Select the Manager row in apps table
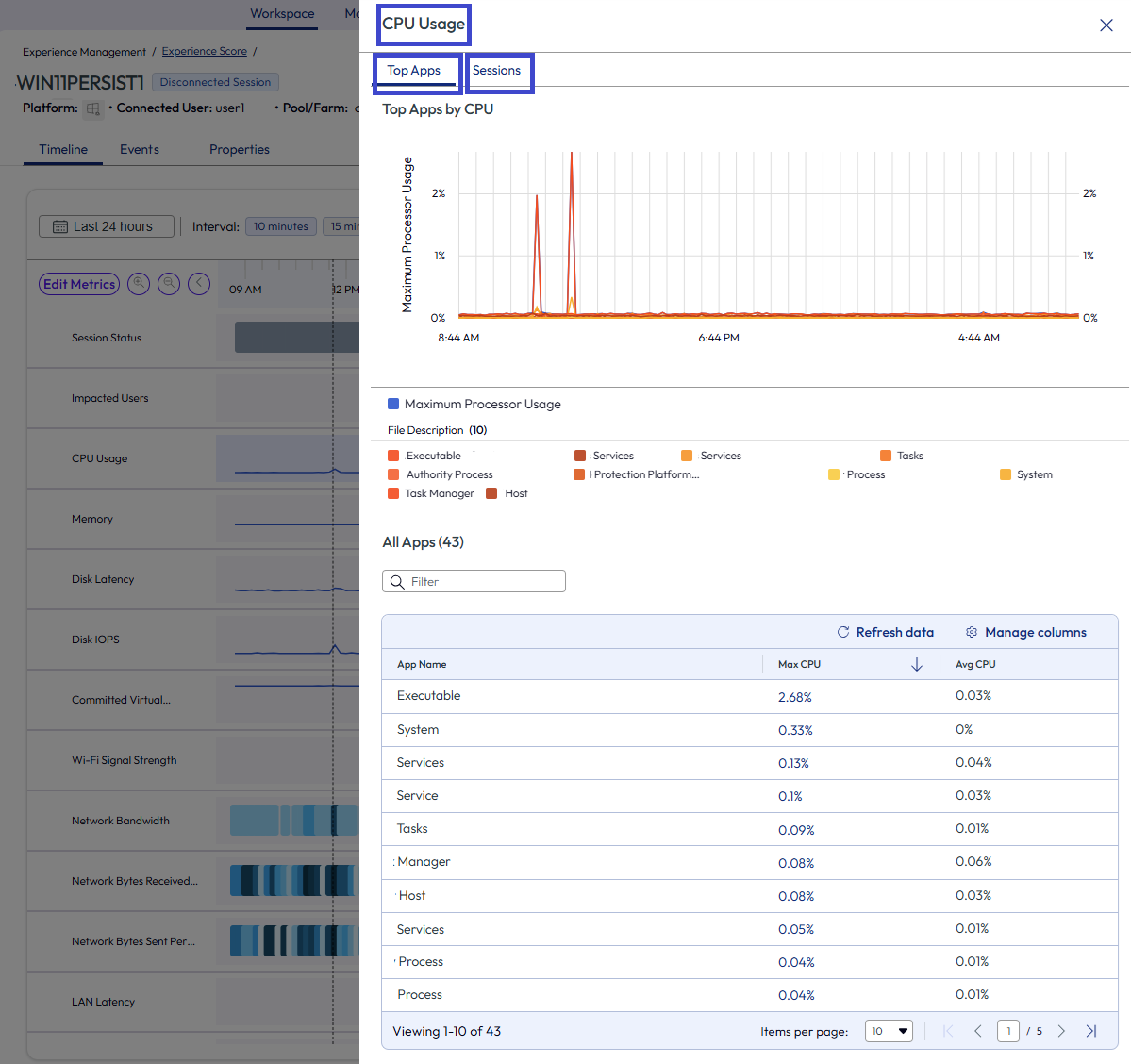 click(x=749, y=863)
